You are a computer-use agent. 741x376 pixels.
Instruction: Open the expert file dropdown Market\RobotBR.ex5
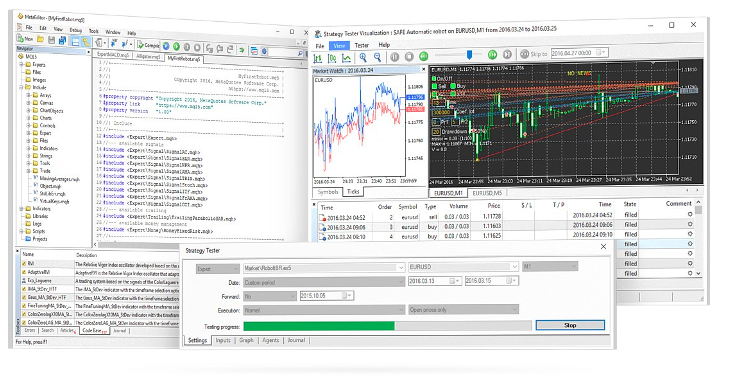pos(401,268)
